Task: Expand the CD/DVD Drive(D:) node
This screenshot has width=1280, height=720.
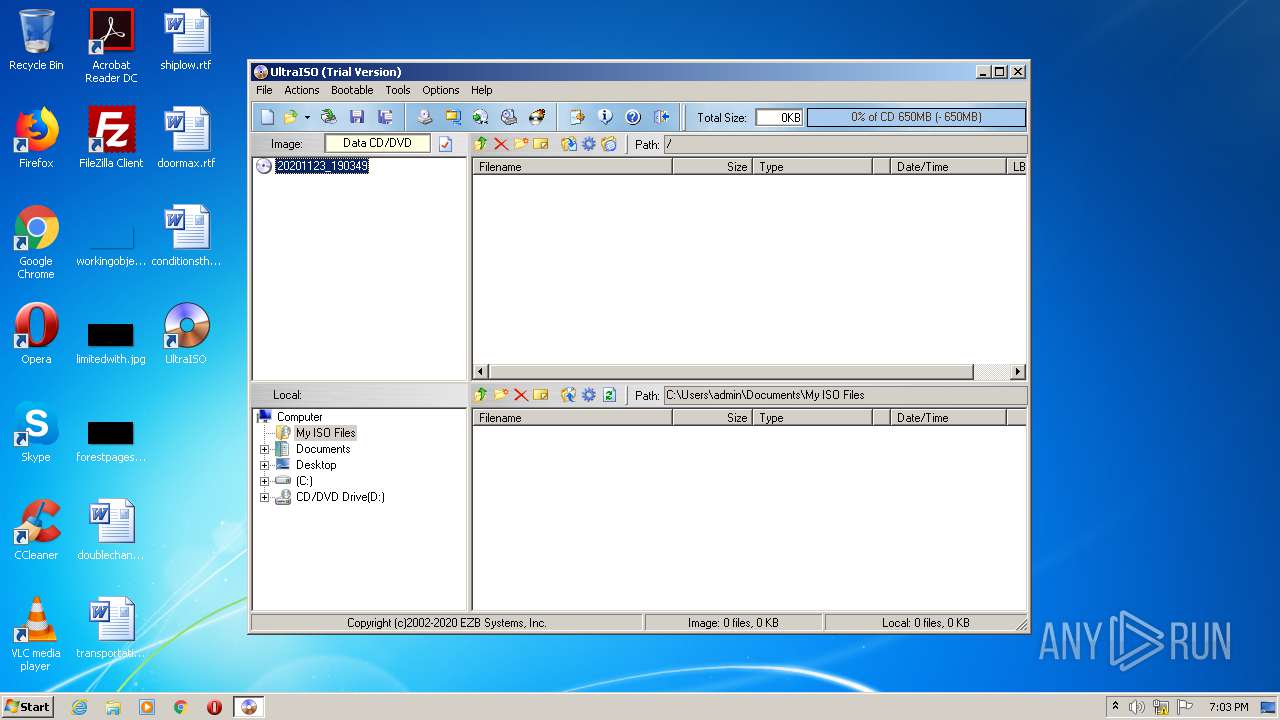Action: pos(264,497)
